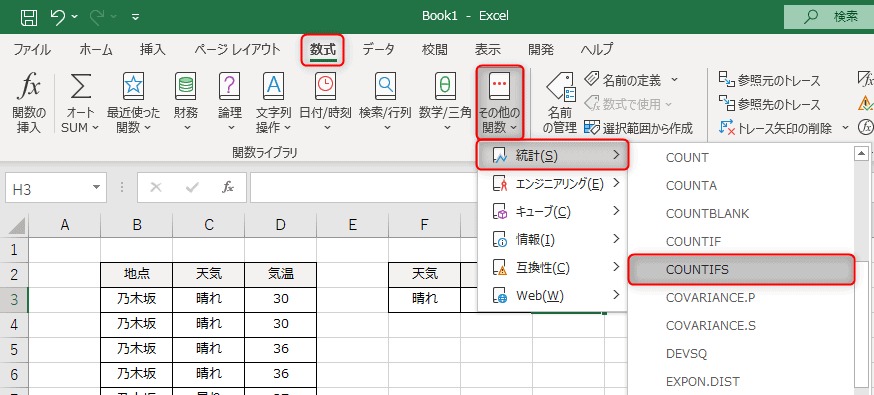874x395 pixels.
Task: Click the オート SUM sigma icon
Action: [x=80, y=86]
